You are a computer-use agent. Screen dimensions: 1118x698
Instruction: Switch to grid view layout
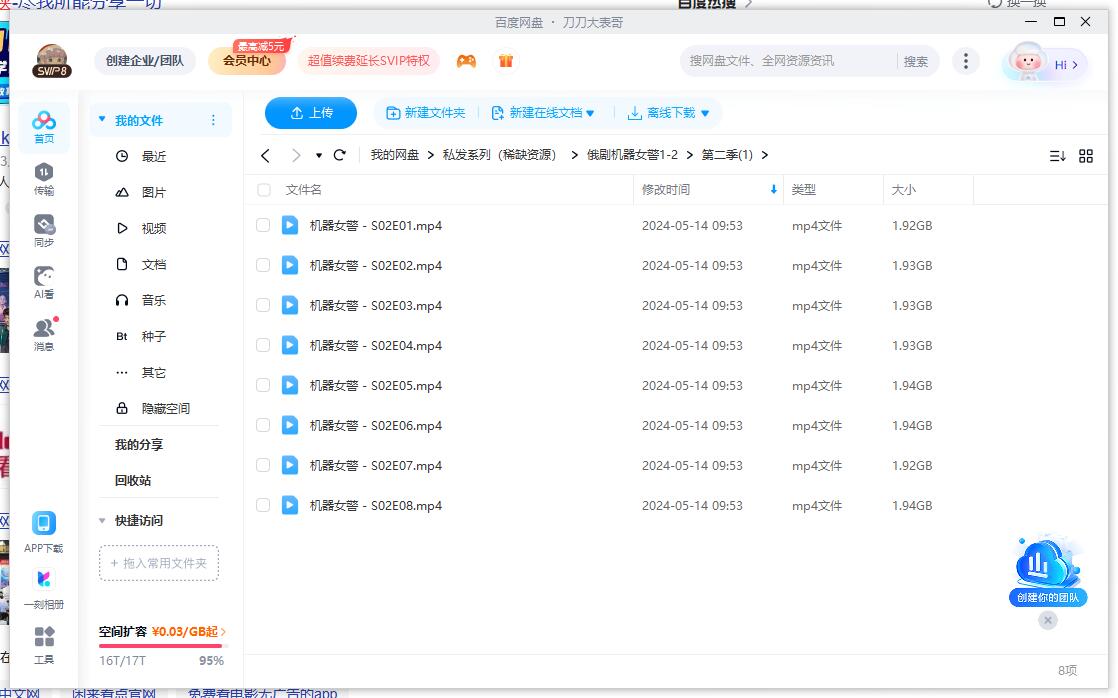pyautogui.click(x=1086, y=155)
